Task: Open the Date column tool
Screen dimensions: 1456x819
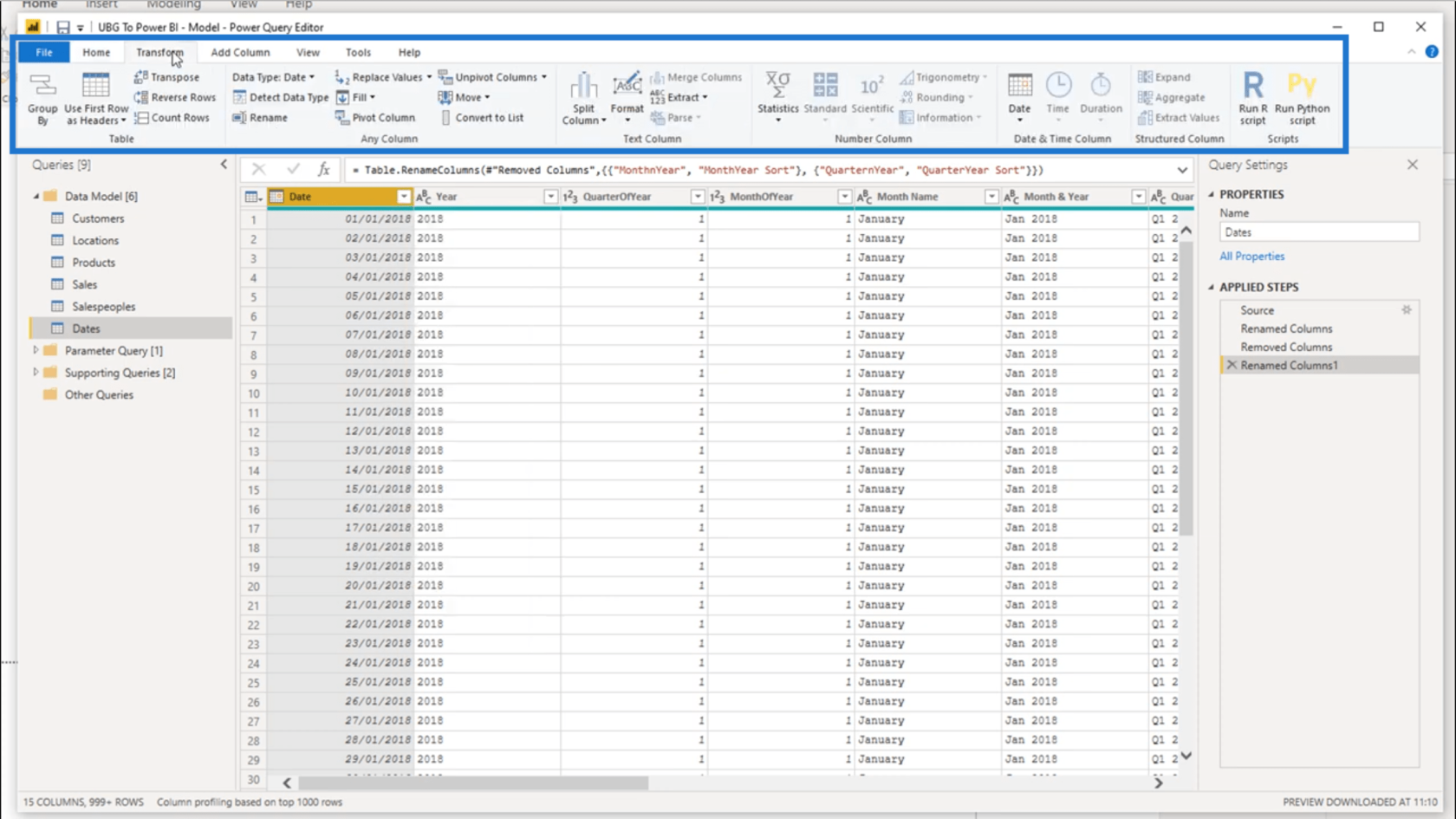Action: [1019, 97]
